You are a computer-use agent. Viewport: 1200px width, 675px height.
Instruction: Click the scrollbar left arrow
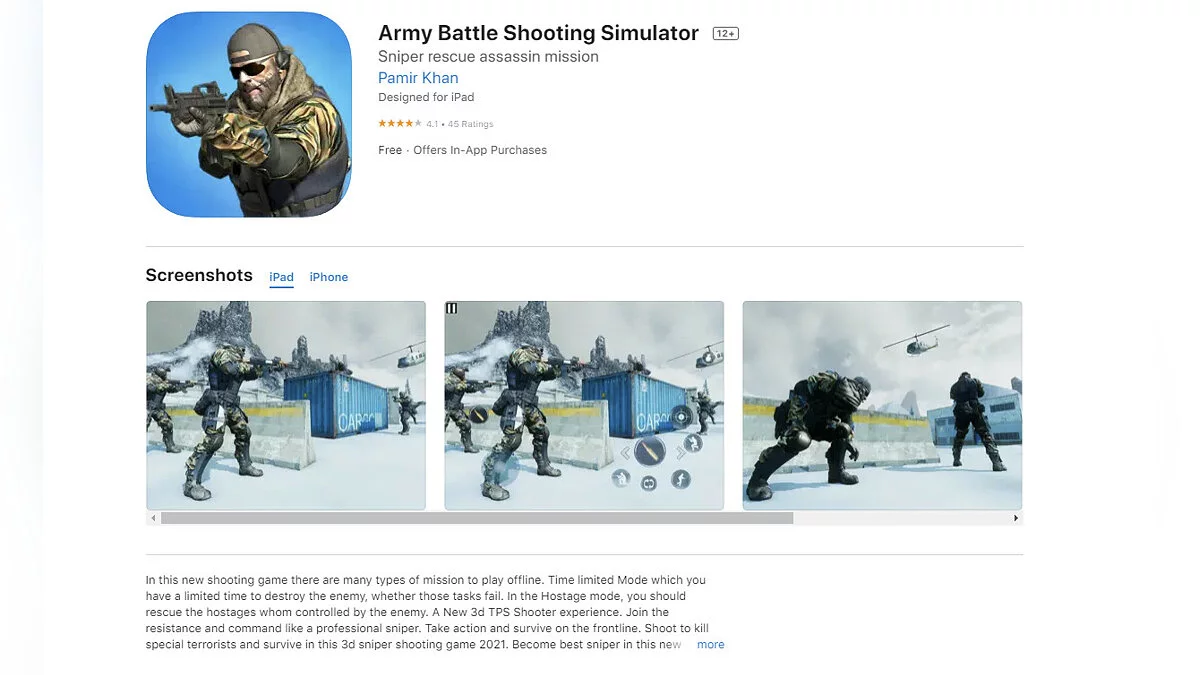point(153,518)
